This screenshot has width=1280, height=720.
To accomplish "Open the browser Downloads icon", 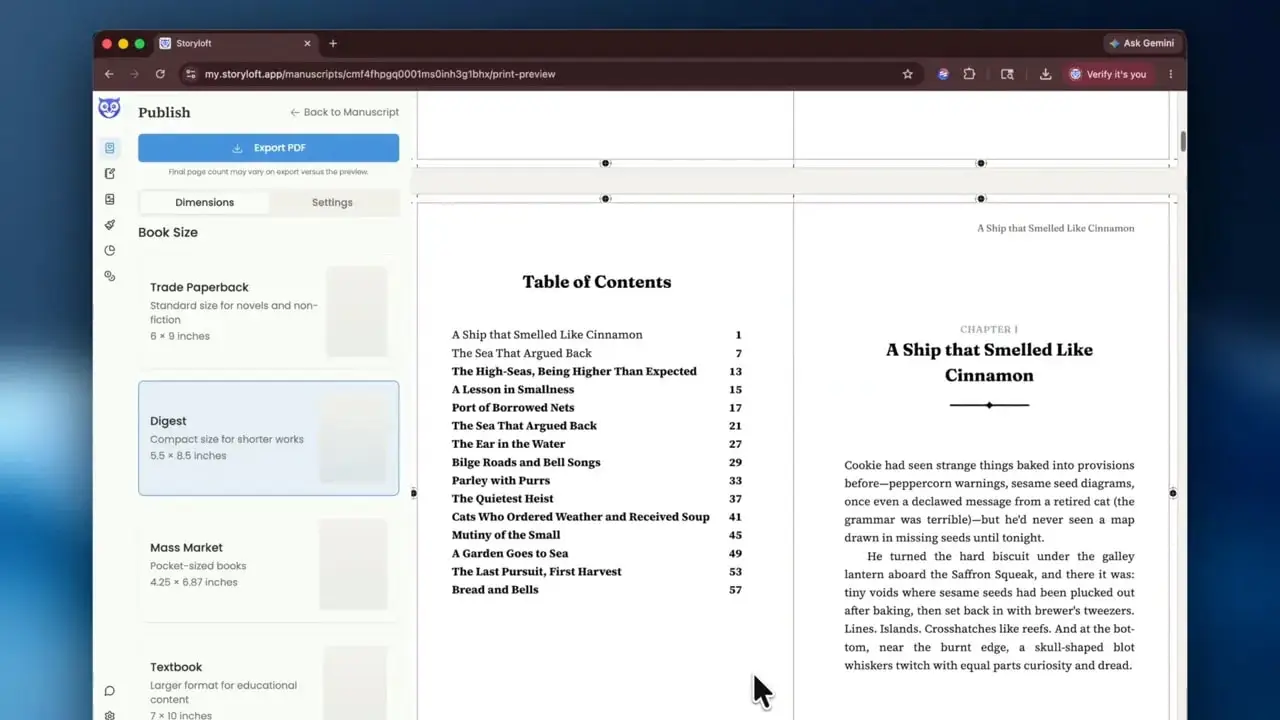I will (x=1045, y=74).
